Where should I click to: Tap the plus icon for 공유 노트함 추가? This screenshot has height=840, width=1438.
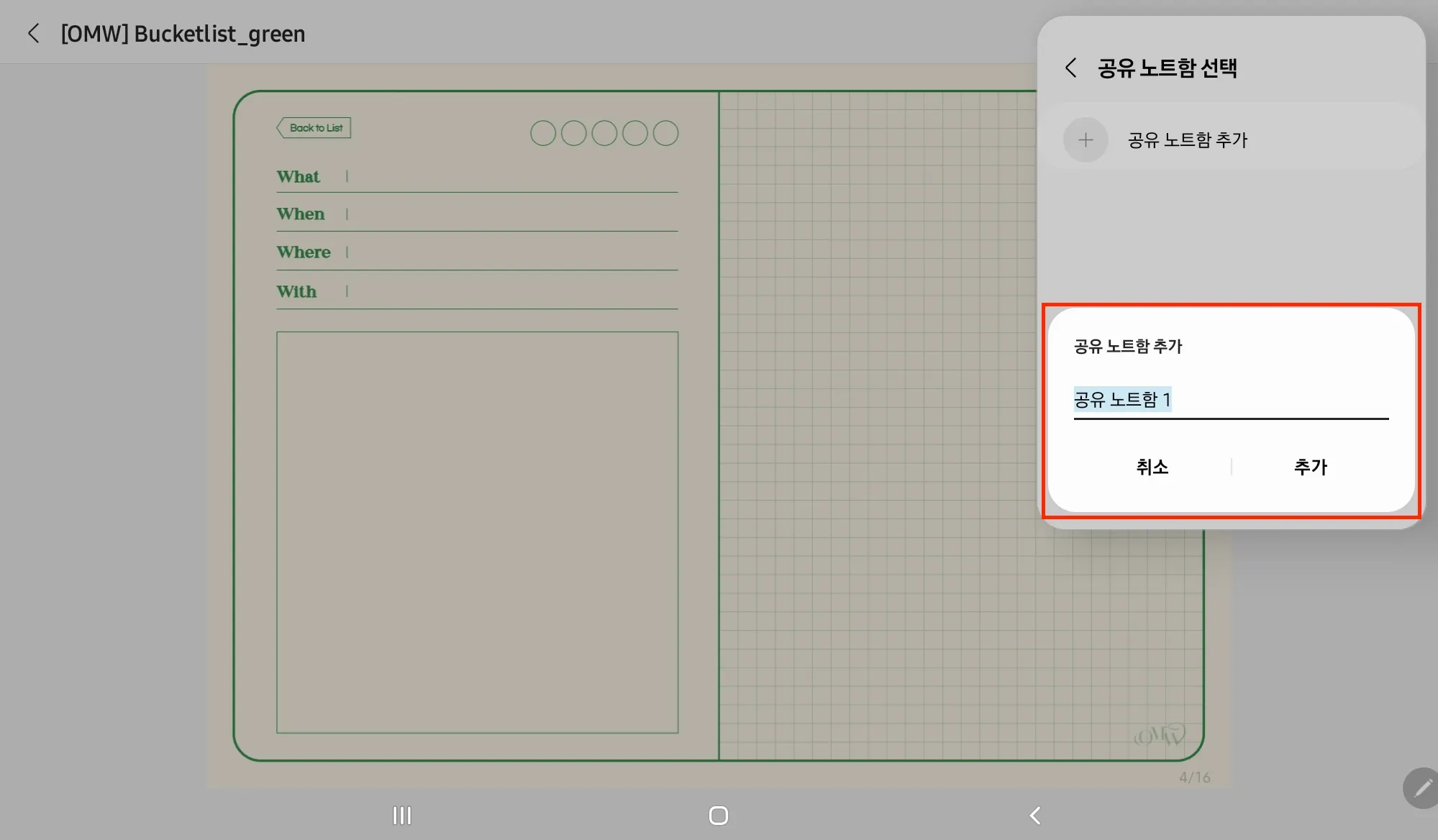point(1086,140)
